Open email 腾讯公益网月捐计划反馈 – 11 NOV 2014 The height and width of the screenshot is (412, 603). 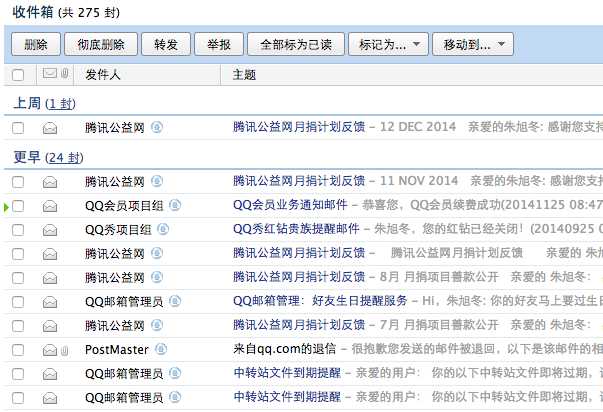coord(299,181)
